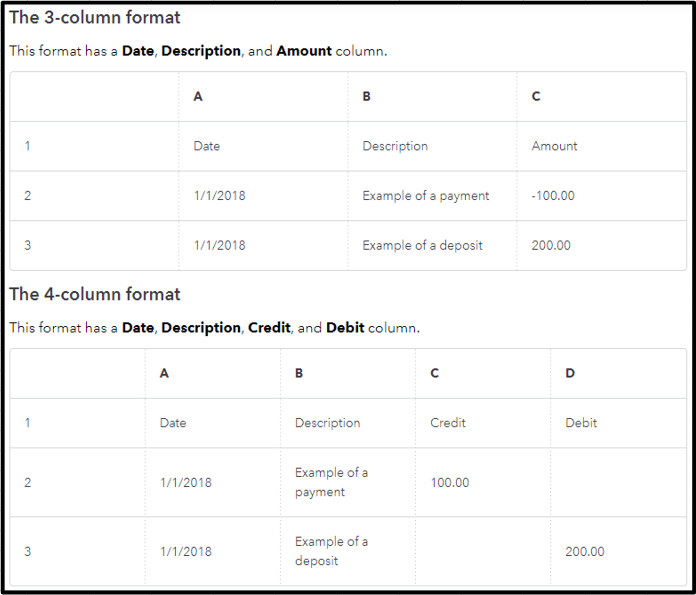Select the "Amount" cell in the 3-column table
The image size is (696, 595).
point(554,146)
